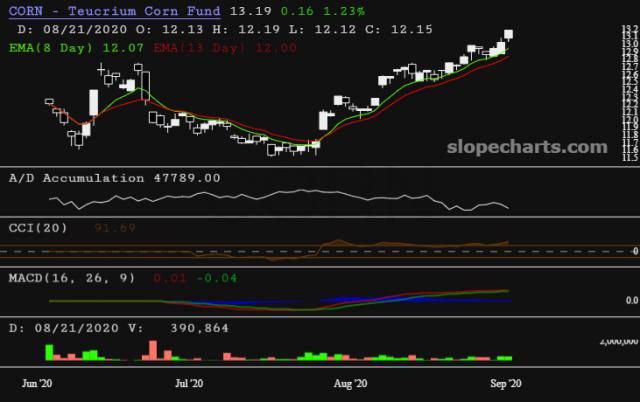The height and width of the screenshot is (402, 640).
Task: Click the close value C: 12.15
Action: (399, 29)
